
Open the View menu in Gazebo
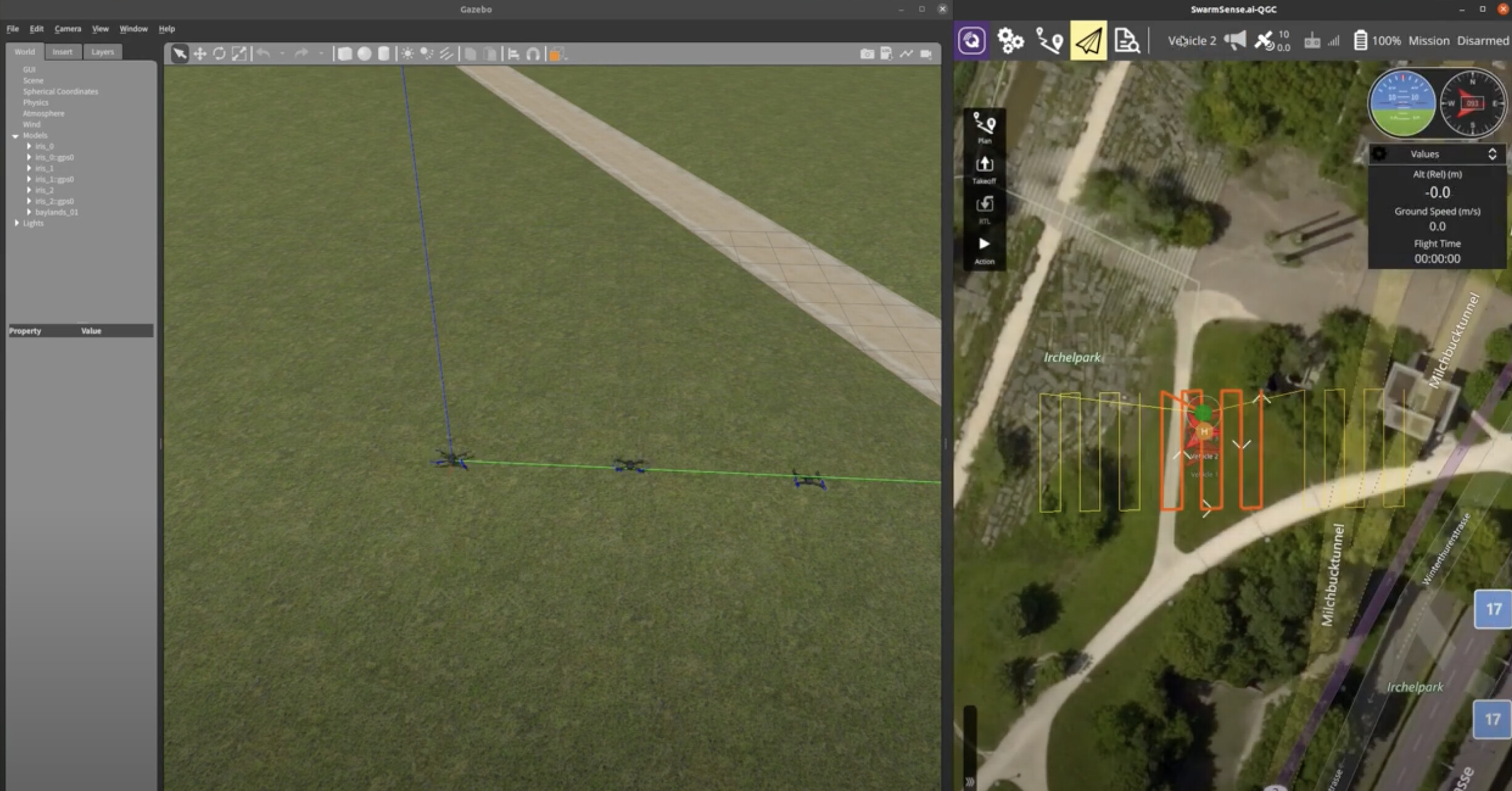pyautogui.click(x=100, y=28)
